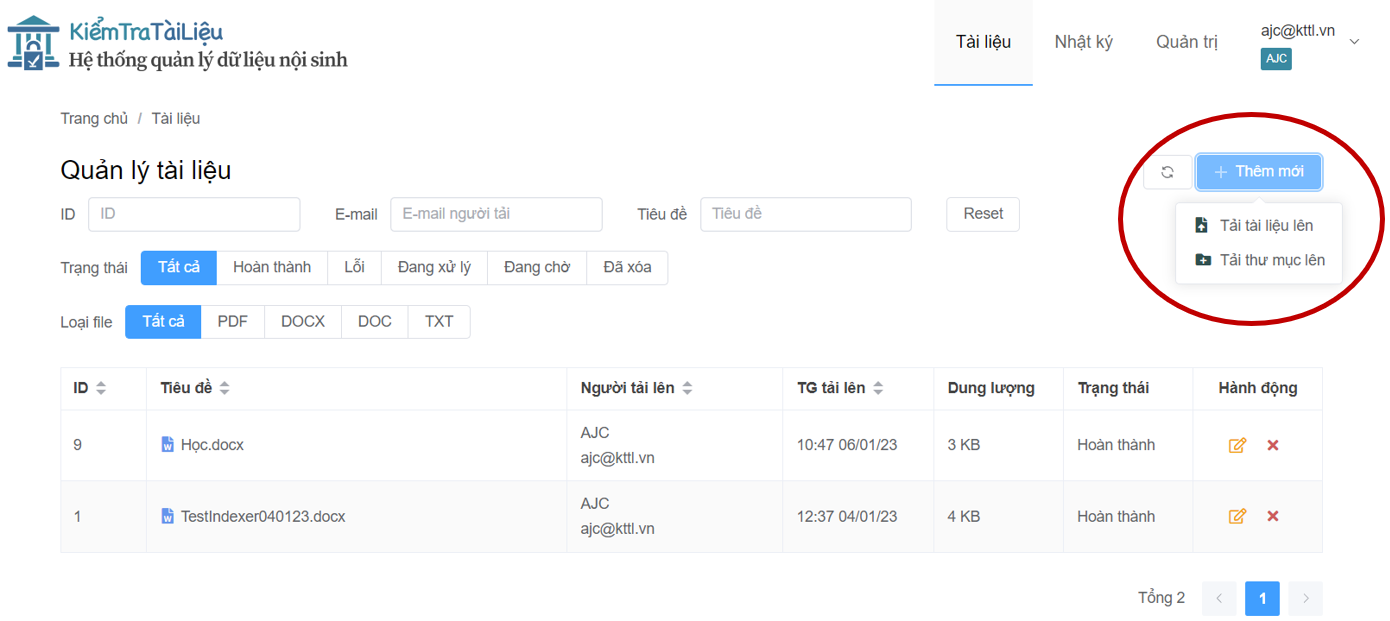Click the refresh icon button

[x=1167, y=172]
